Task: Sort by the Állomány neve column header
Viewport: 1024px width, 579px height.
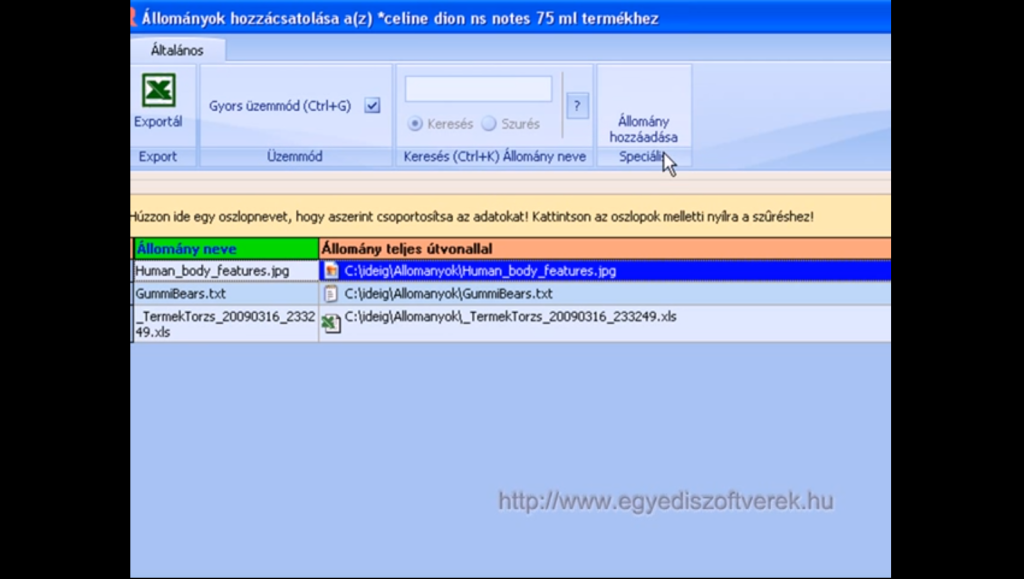Action: [x=226, y=248]
